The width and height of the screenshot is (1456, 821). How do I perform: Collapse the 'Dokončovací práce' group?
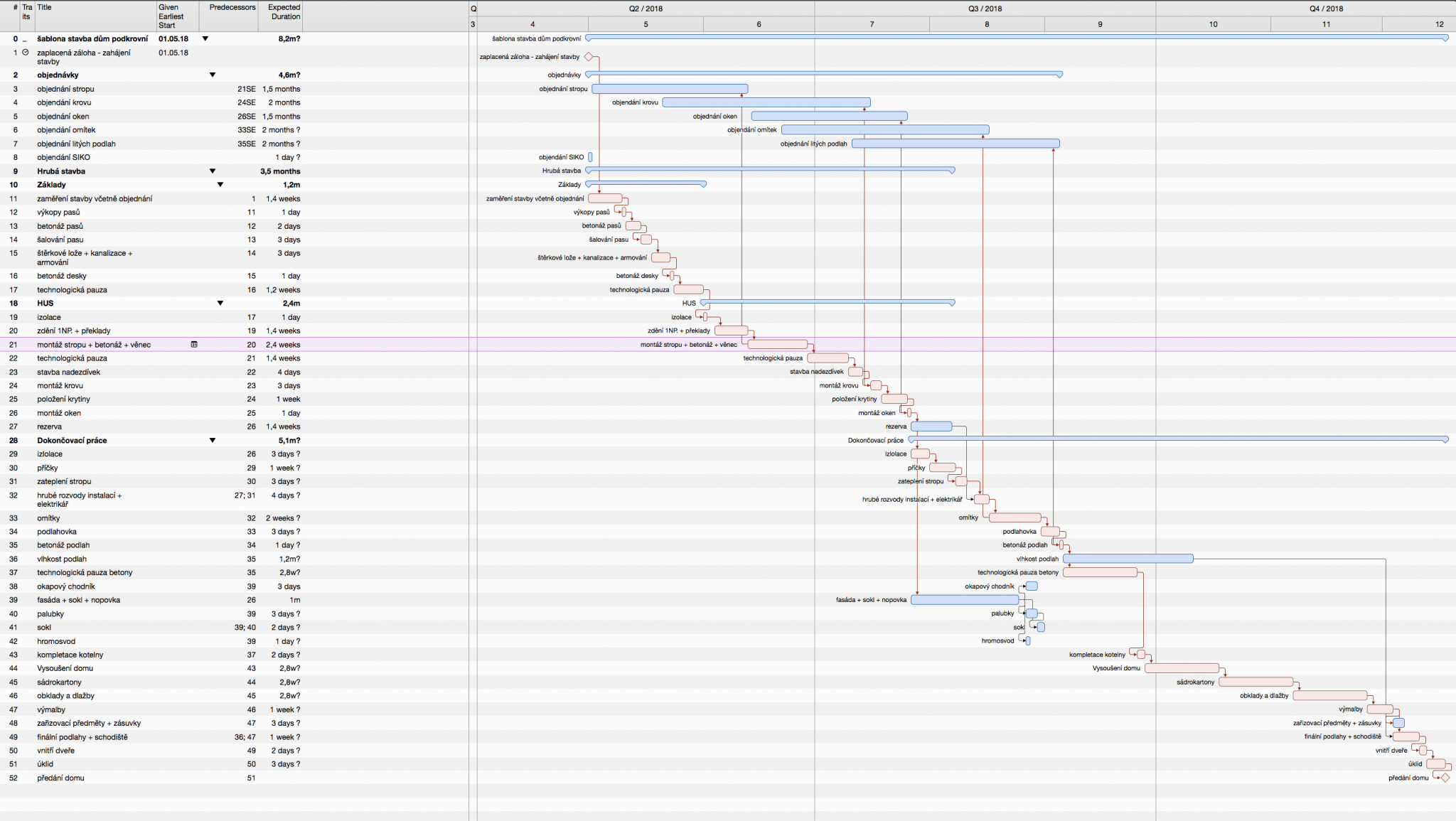(213, 441)
